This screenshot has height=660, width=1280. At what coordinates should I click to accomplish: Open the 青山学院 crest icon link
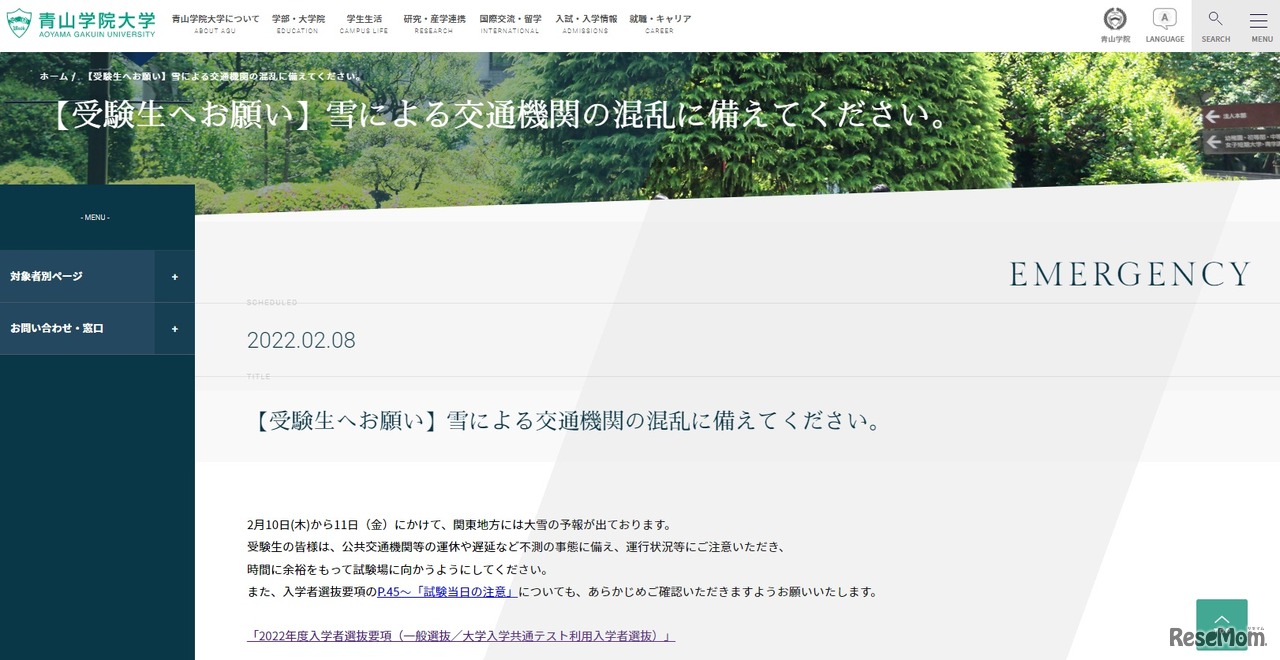(x=1115, y=25)
